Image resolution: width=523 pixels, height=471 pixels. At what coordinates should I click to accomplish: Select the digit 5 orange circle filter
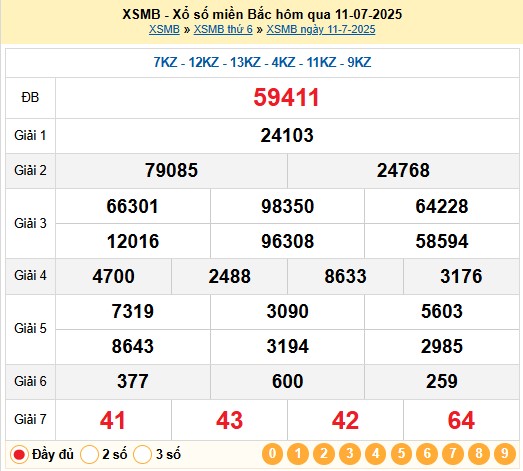click(401, 454)
